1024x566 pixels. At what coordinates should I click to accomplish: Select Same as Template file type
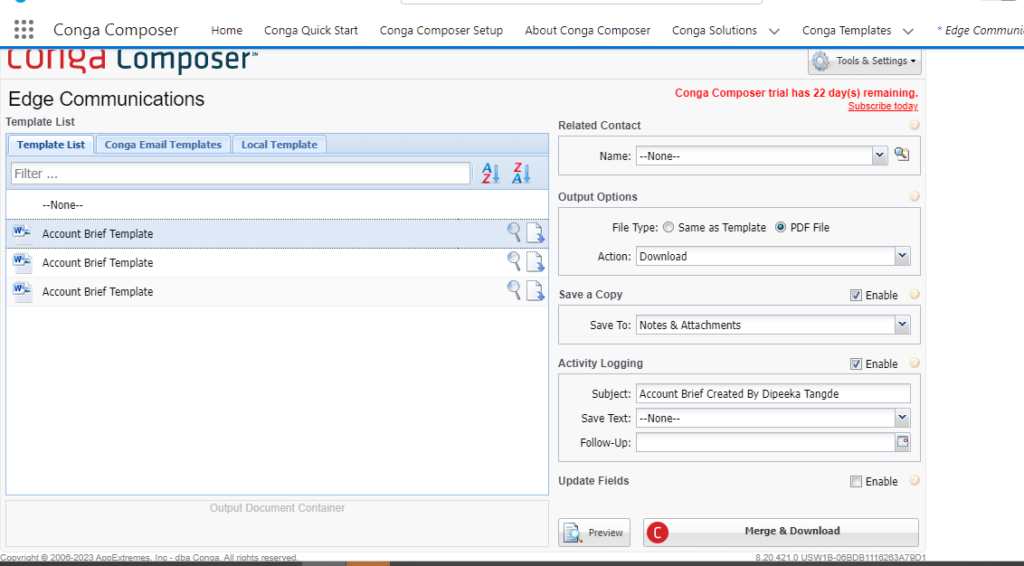click(x=668, y=227)
